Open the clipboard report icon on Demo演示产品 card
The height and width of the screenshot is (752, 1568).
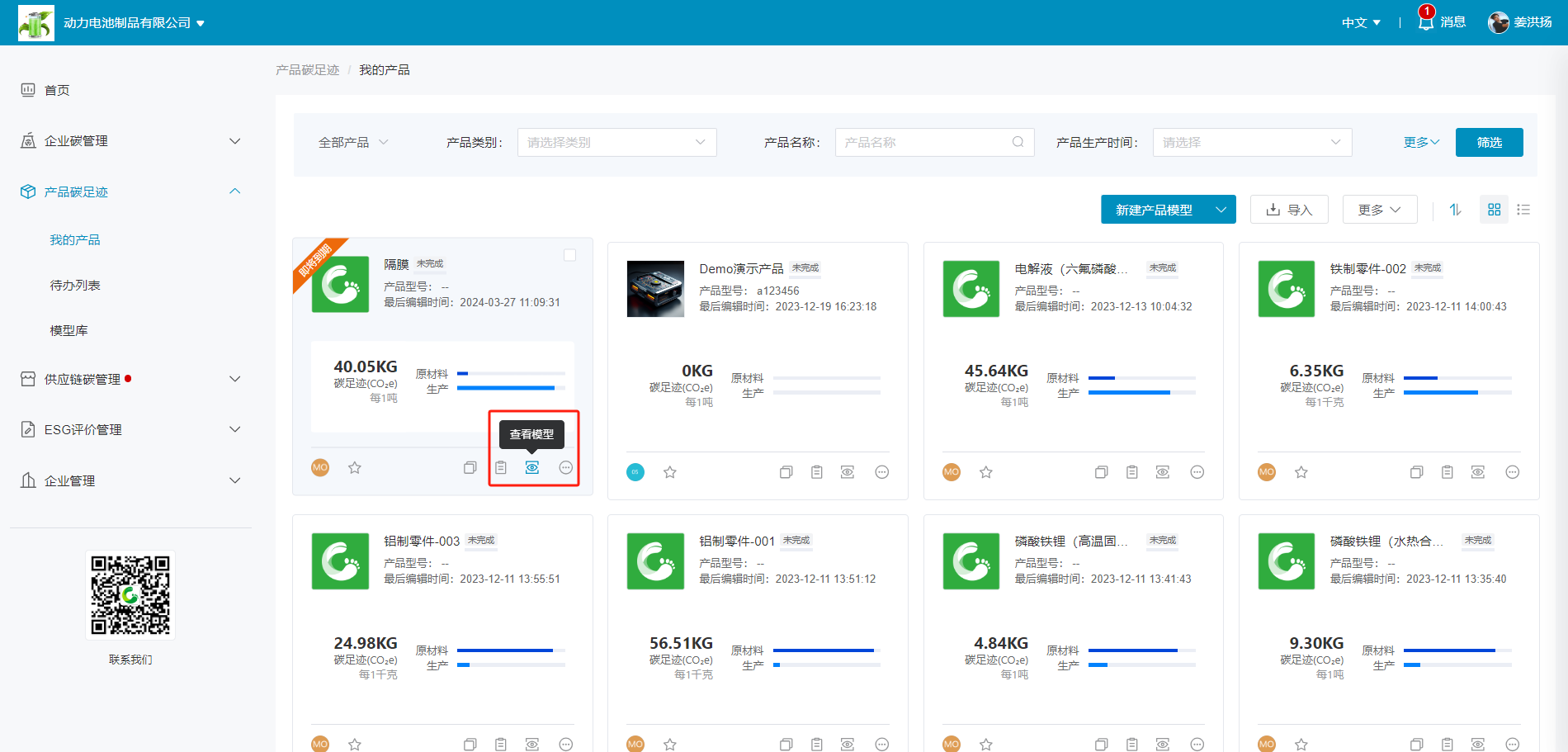[x=816, y=472]
